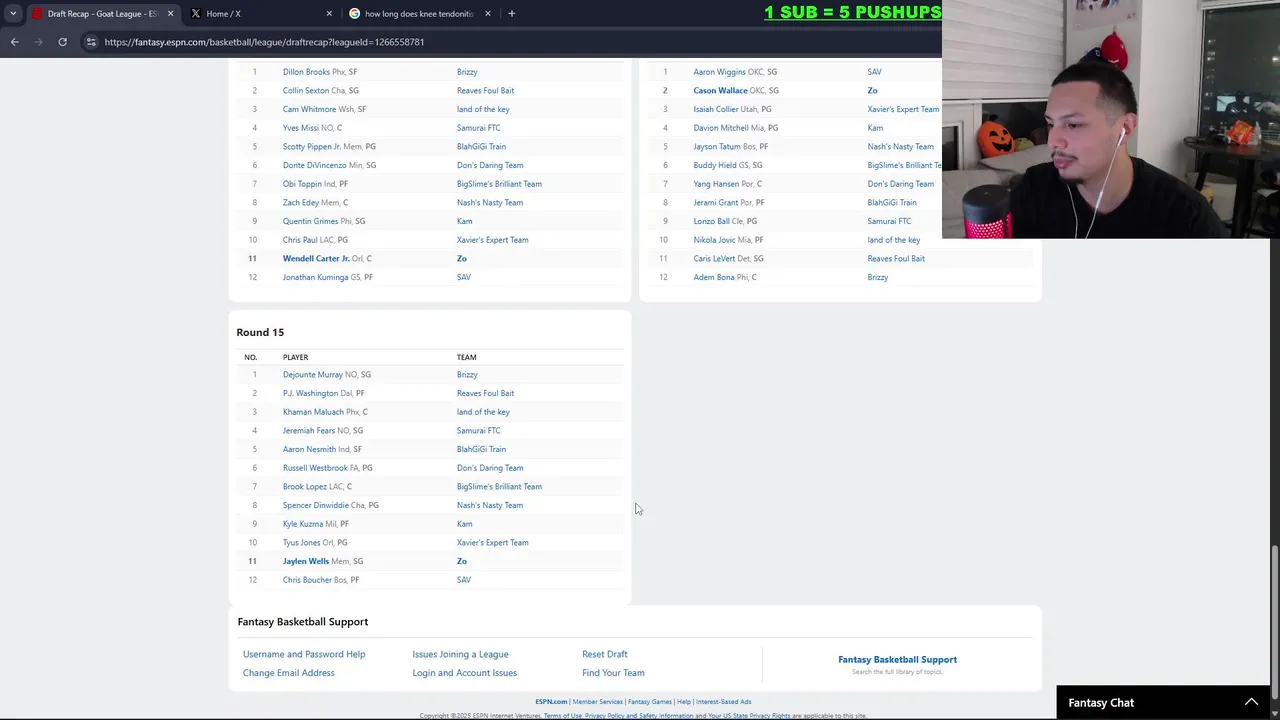The height and width of the screenshot is (720, 1280).
Task: Open player link Adem Bona
Action: coord(714,277)
